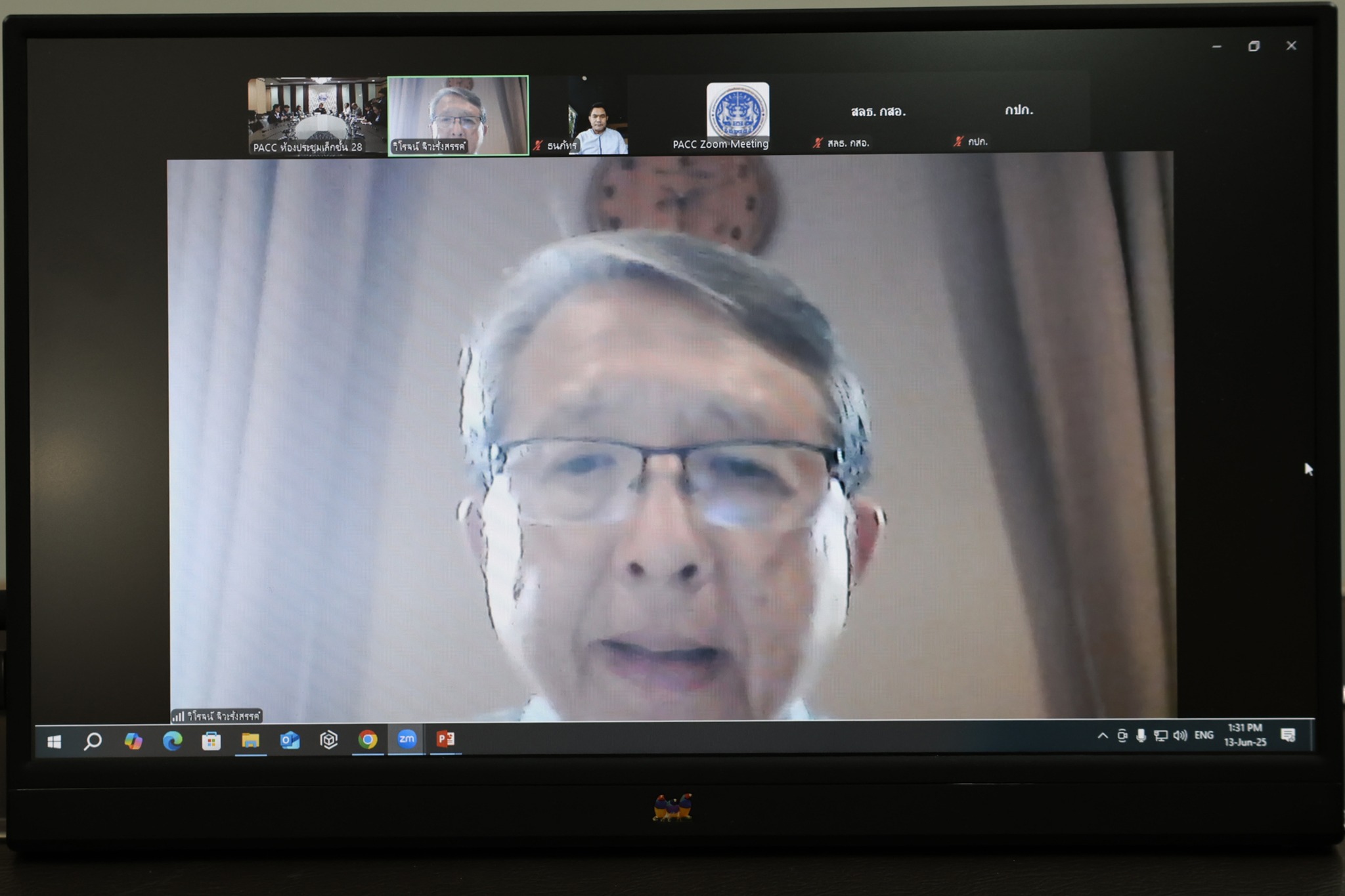Open the Windows Start menu
Image resolution: width=1345 pixels, height=896 pixels.
pos(55,742)
